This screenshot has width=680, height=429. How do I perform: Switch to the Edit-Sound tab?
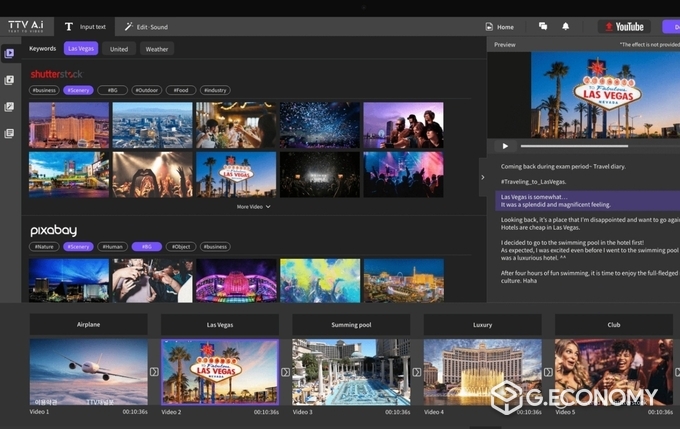[x=146, y=27]
